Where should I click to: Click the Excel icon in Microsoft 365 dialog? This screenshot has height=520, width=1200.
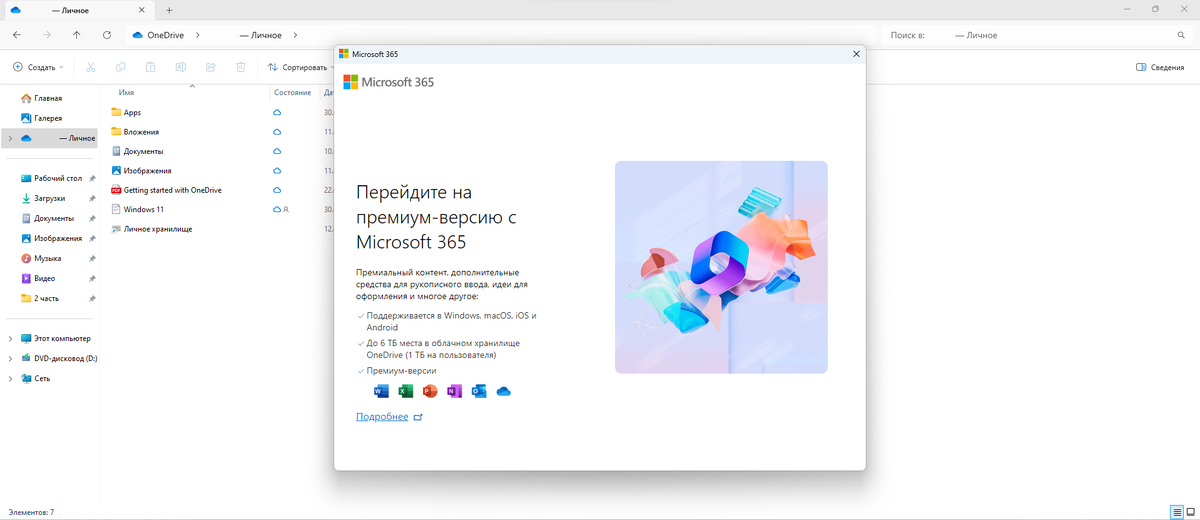[405, 391]
